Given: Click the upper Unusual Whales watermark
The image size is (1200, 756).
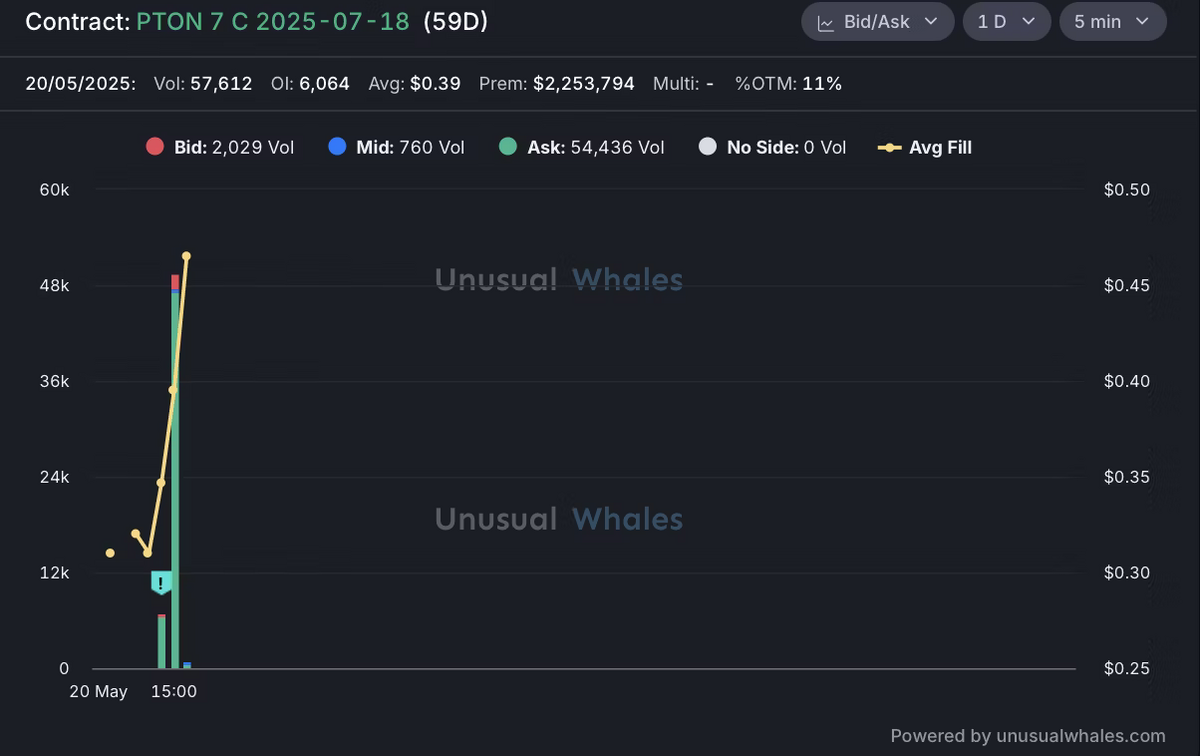Looking at the screenshot, I should click(559, 280).
